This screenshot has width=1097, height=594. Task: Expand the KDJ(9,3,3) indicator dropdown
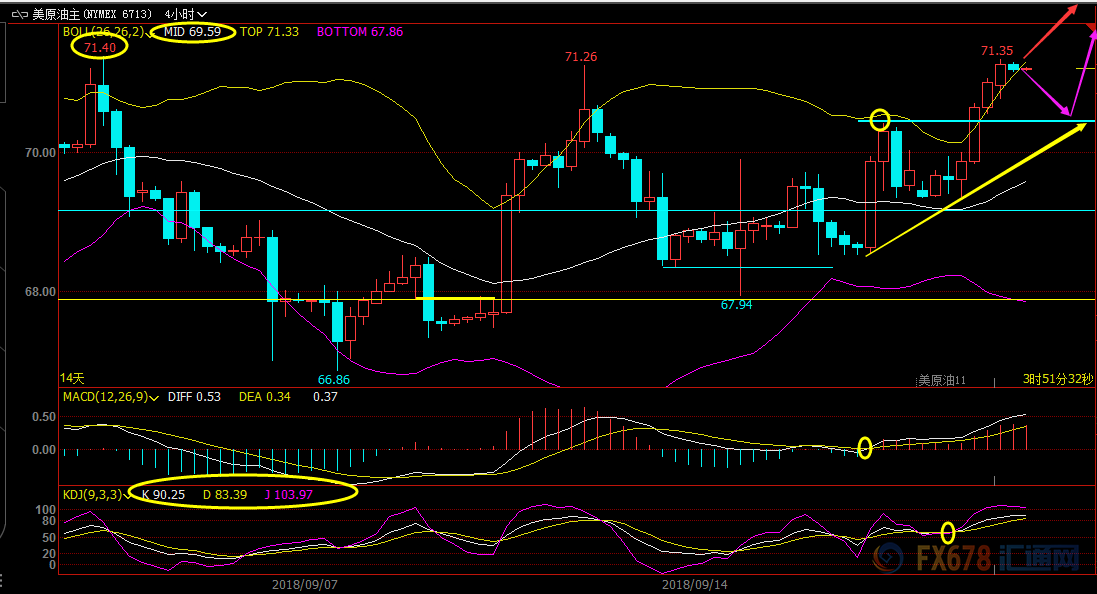click(x=127, y=495)
